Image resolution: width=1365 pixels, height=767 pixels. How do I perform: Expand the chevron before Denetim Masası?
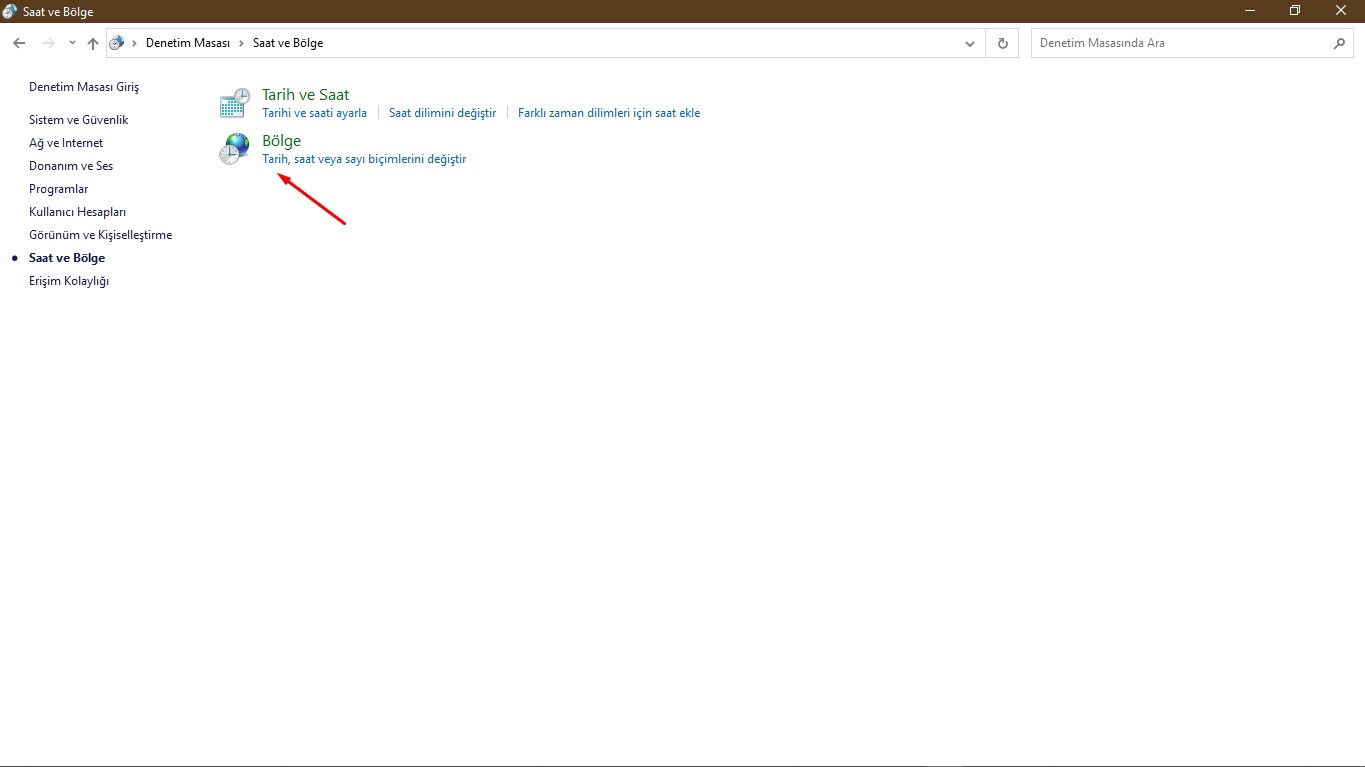(135, 43)
